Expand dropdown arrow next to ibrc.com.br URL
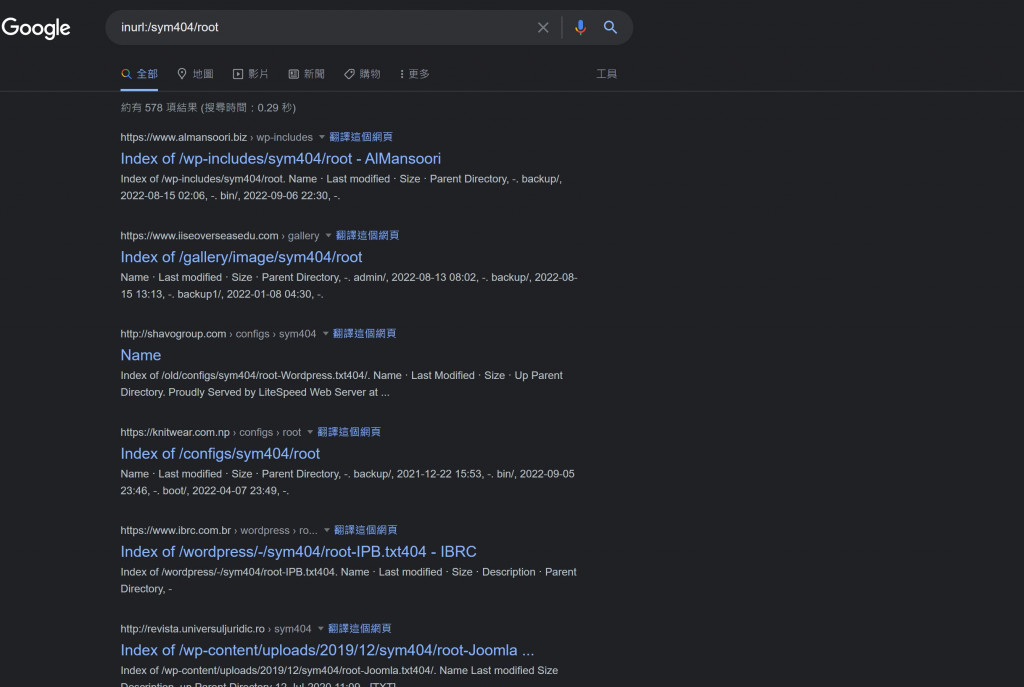 (x=327, y=530)
